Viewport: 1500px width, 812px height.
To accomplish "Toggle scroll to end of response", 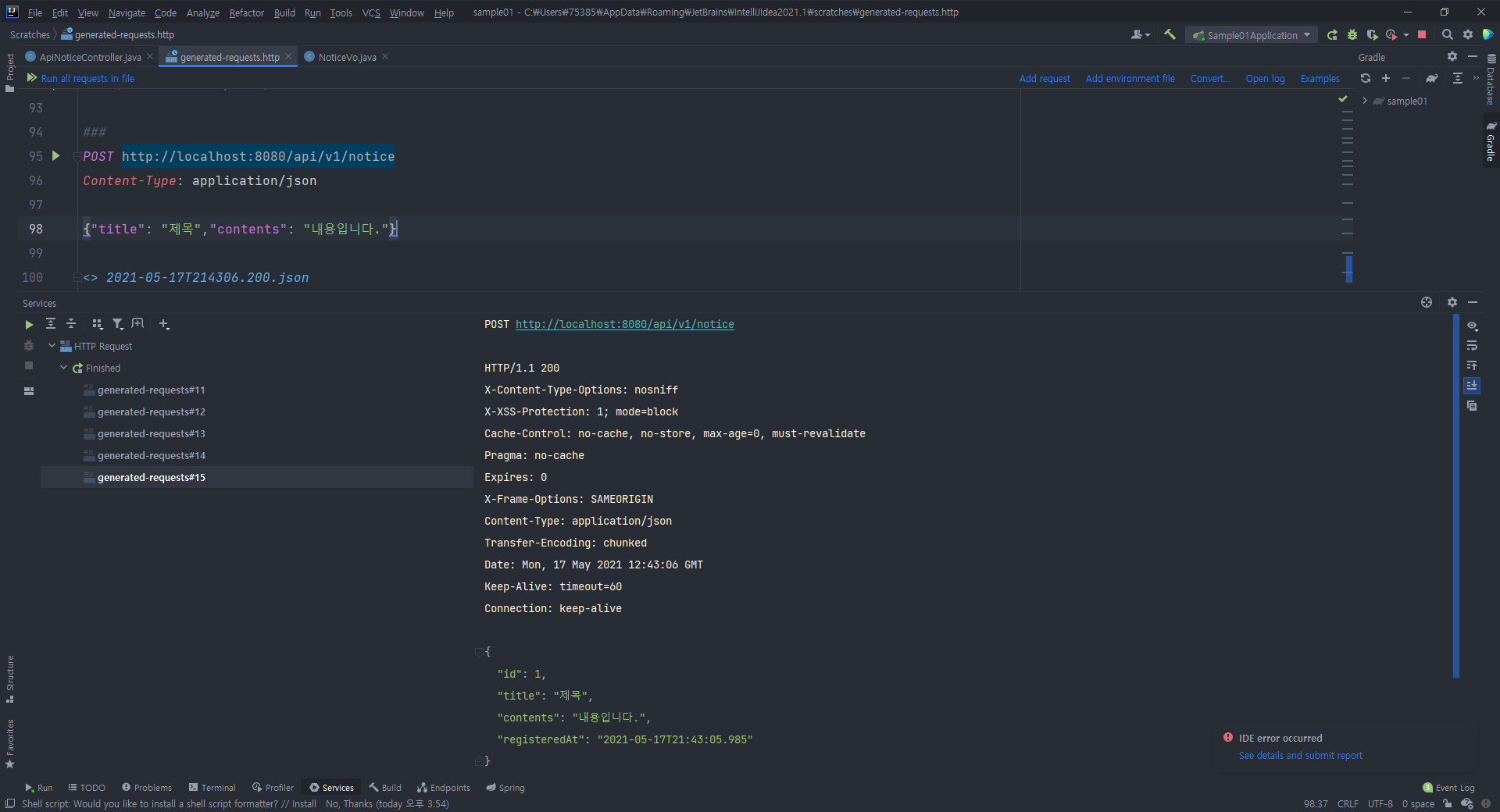I will (x=1472, y=385).
